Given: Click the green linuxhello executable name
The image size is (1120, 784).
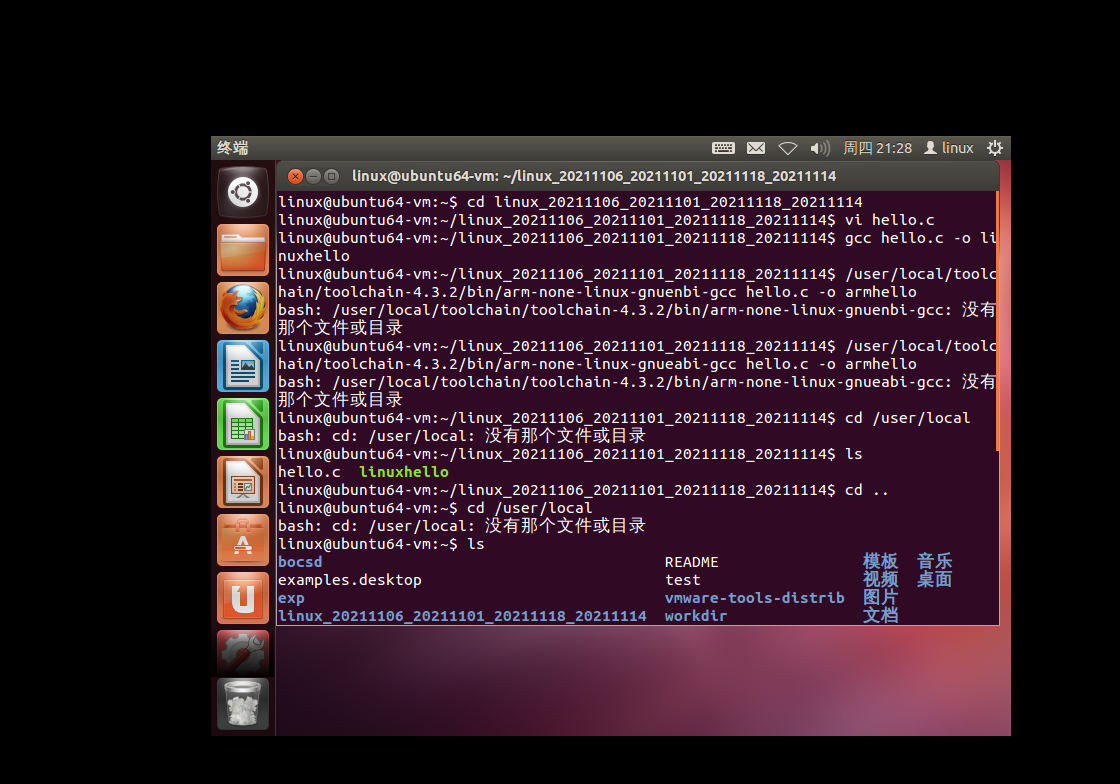Looking at the screenshot, I should (404, 472).
